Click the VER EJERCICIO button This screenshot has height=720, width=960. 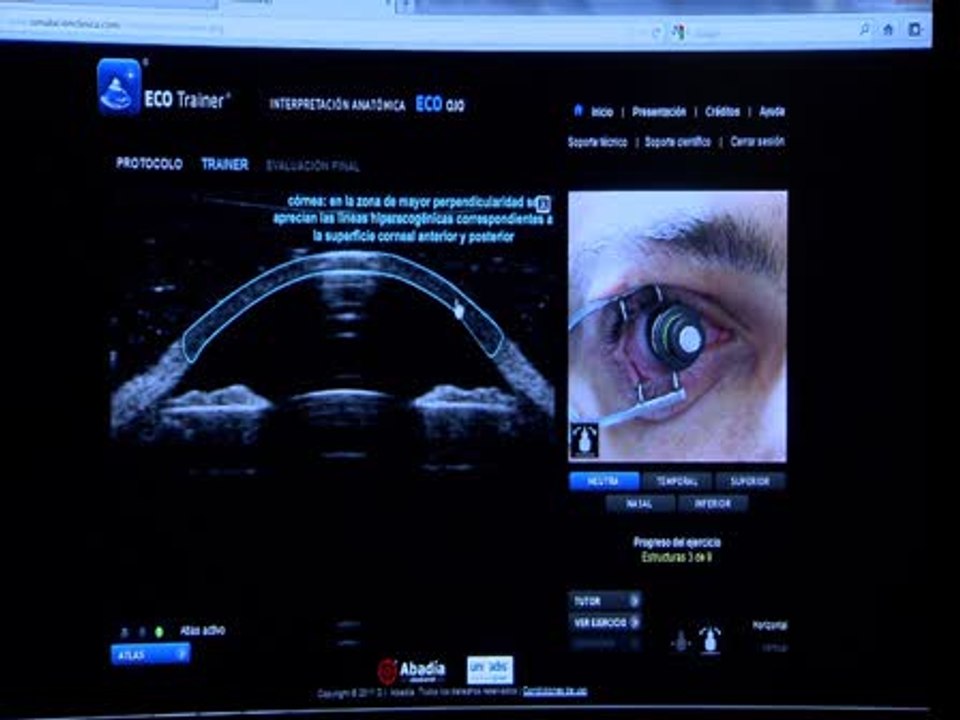tap(605, 623)
